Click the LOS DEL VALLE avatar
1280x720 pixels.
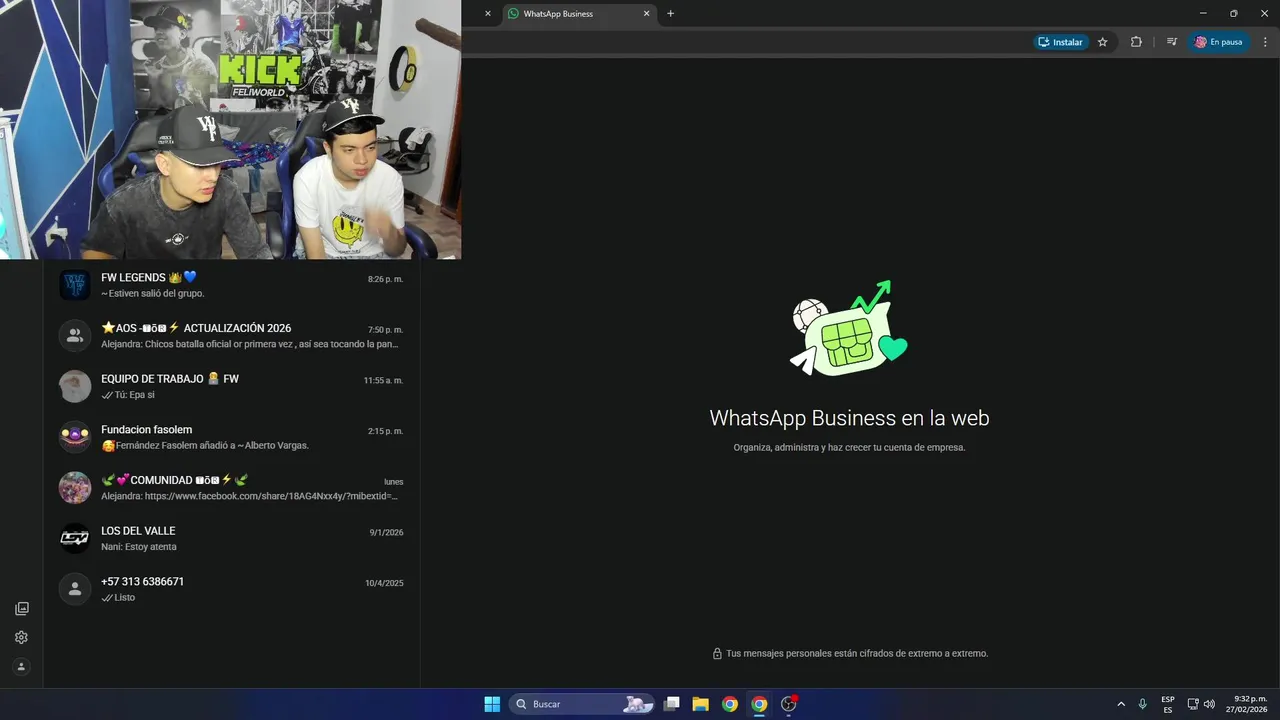click(75, 538)
